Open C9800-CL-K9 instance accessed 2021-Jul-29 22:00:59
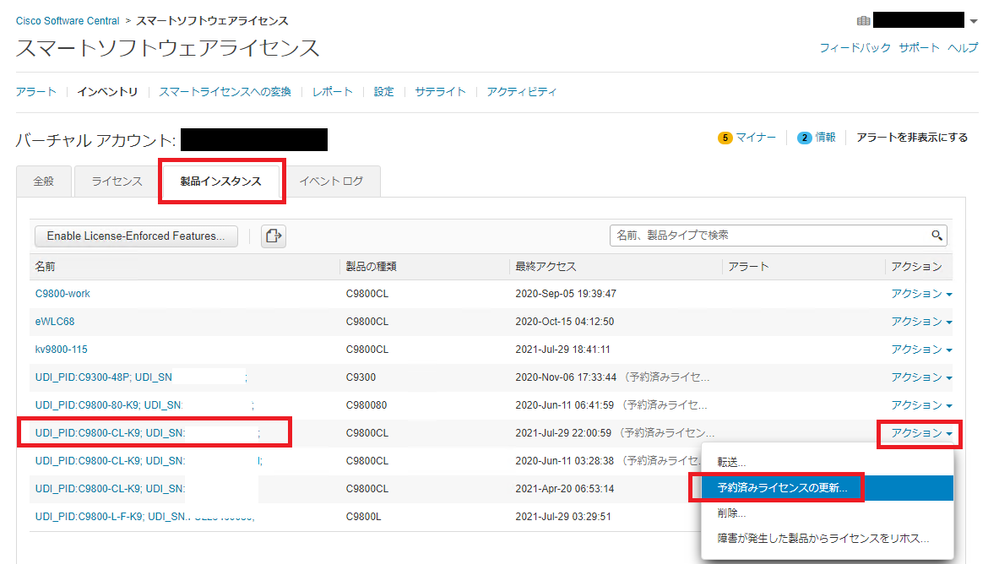This screenshot has height=564, width=999. point(110,433)
